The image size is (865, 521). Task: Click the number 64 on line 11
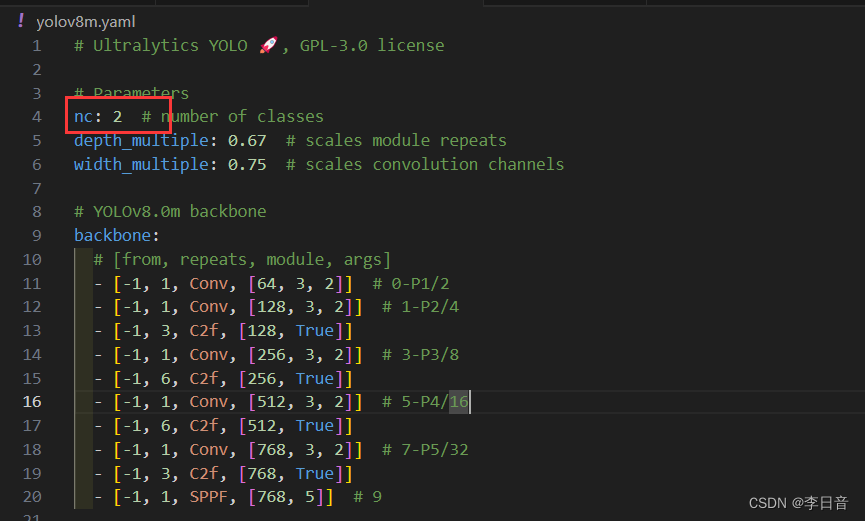[x=266, y=284]
